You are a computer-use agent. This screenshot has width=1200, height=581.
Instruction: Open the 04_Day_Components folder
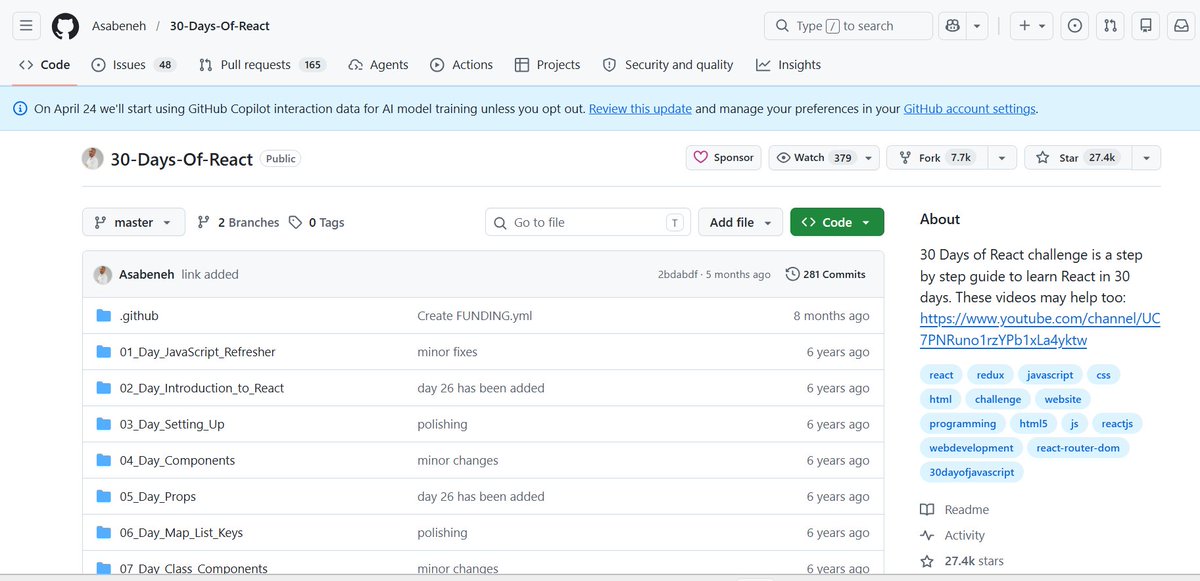tap(177, 460)
